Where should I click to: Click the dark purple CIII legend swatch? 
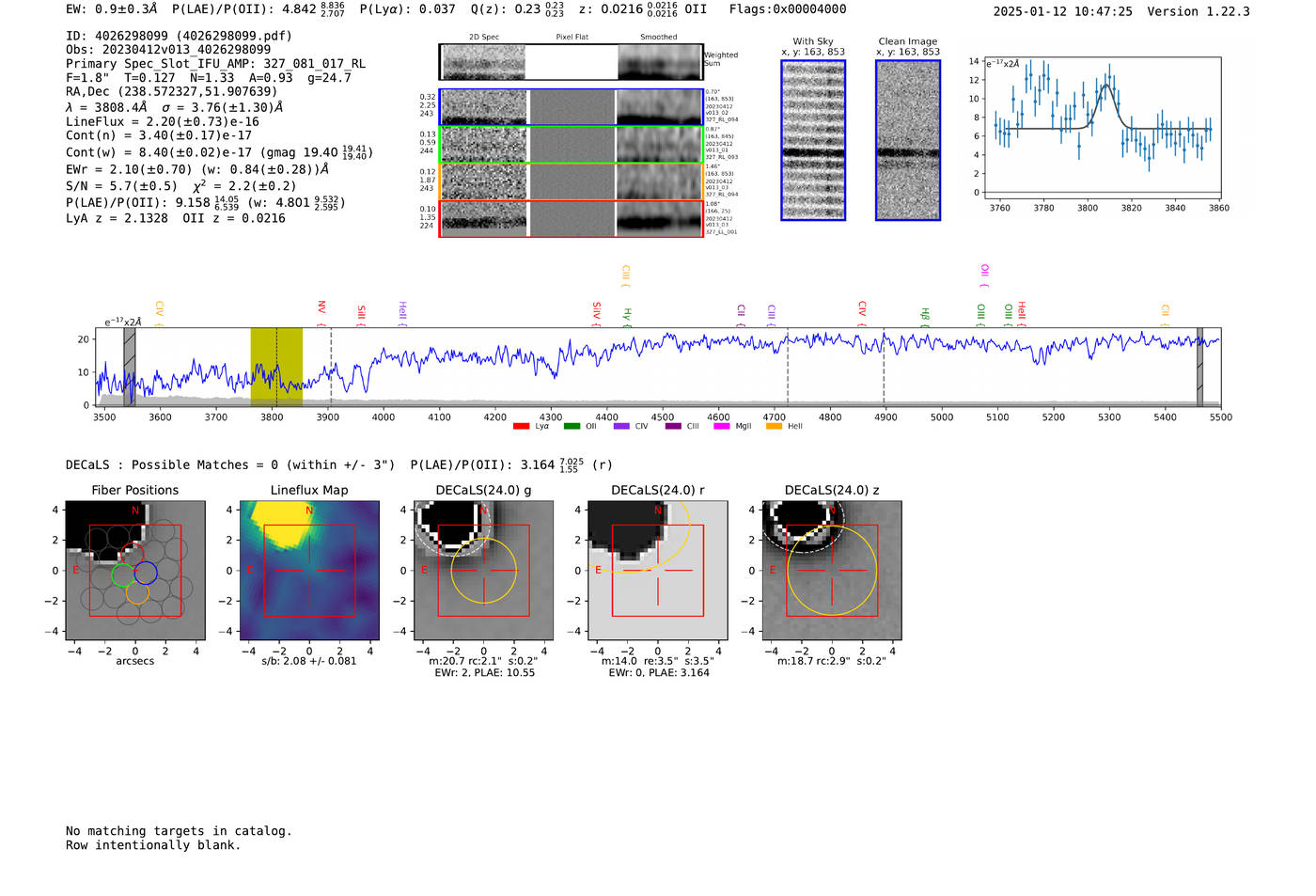click(x=673, y=426)
